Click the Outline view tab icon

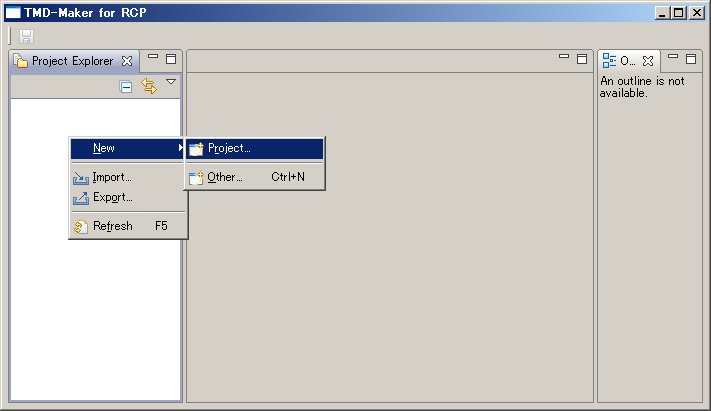click(609, 61)
